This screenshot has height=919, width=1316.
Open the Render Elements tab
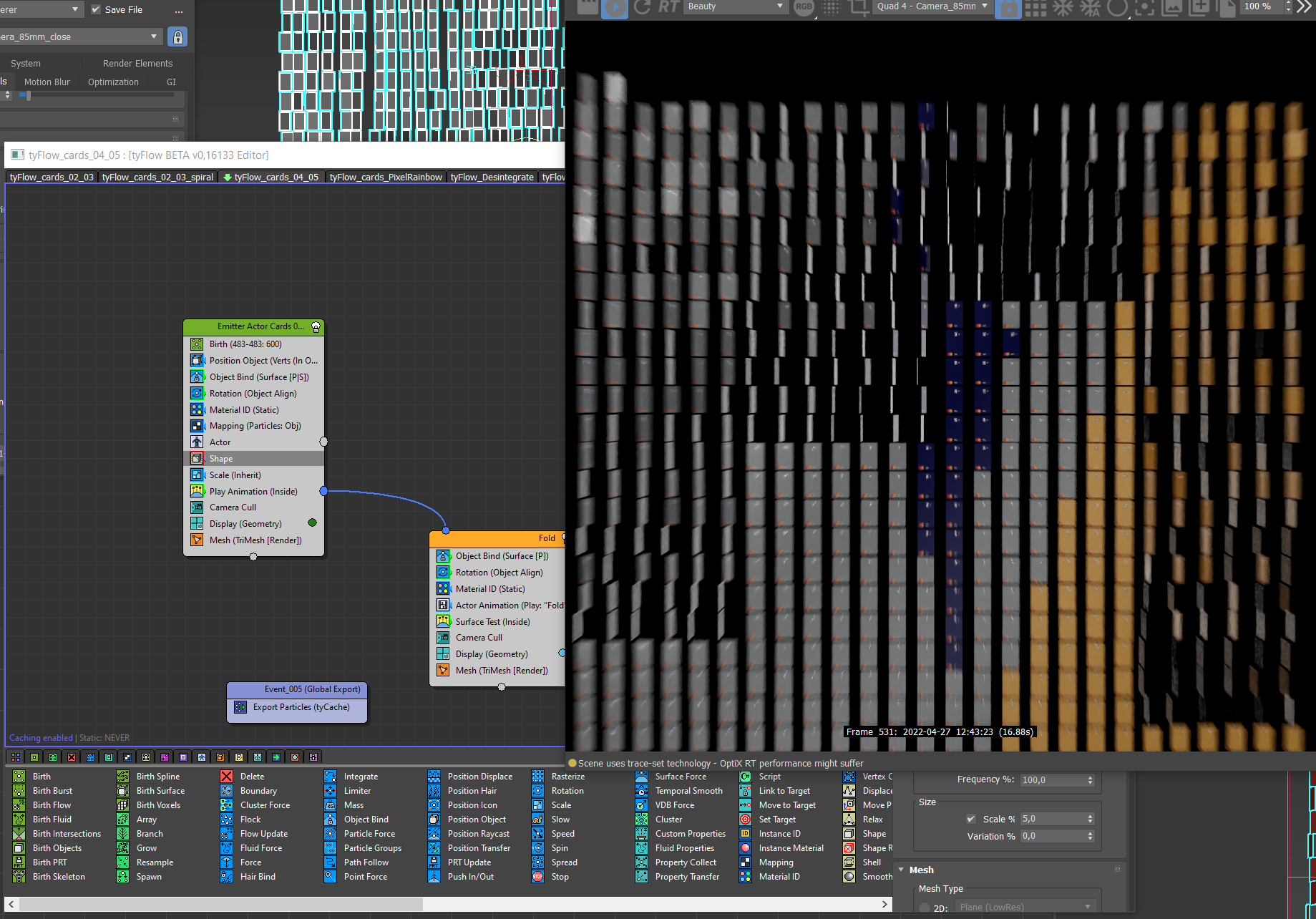tap(137, 63)
